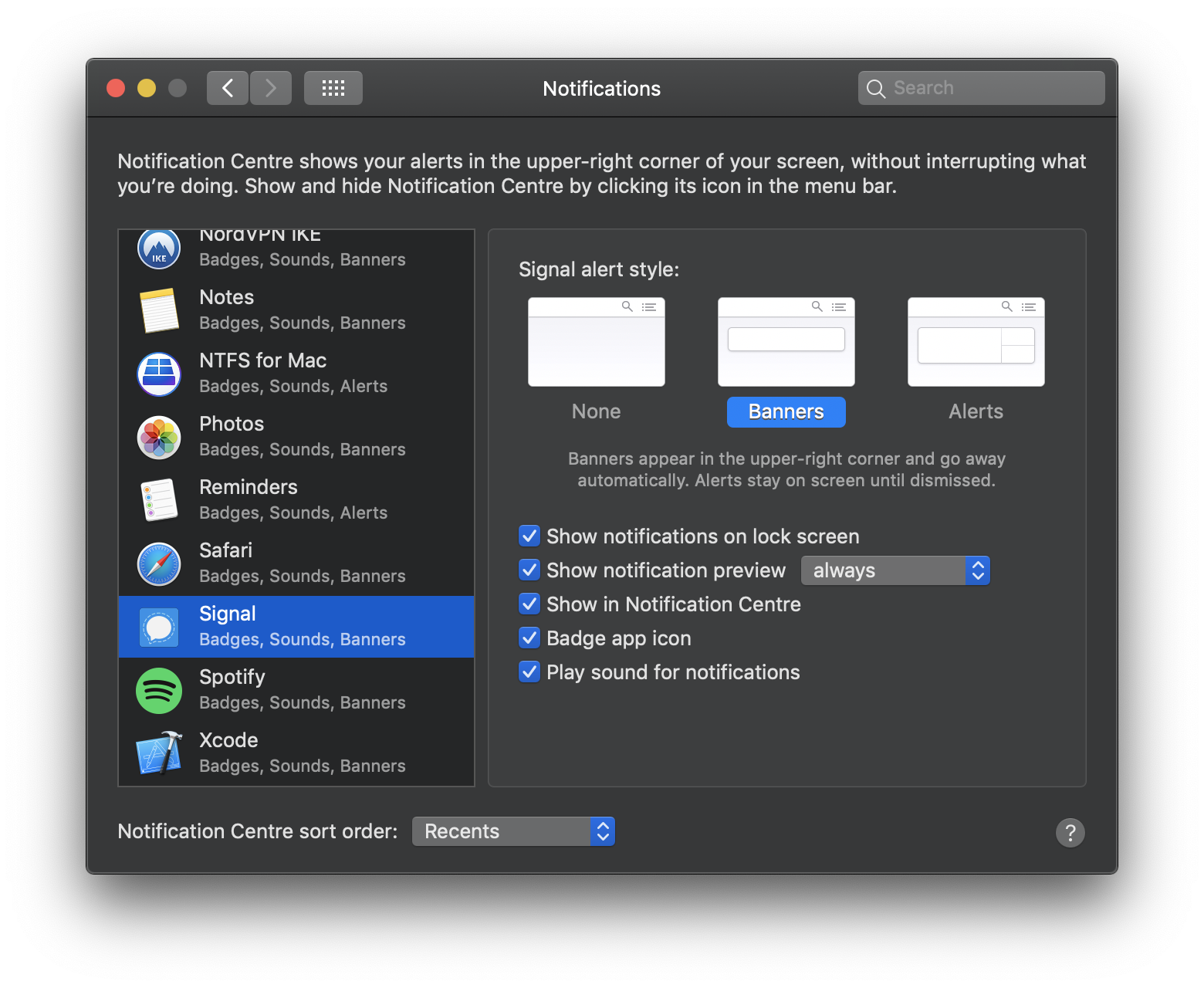Select the Alerts alert style label
Screen dimensions: 1204x988
coord(976,411)
